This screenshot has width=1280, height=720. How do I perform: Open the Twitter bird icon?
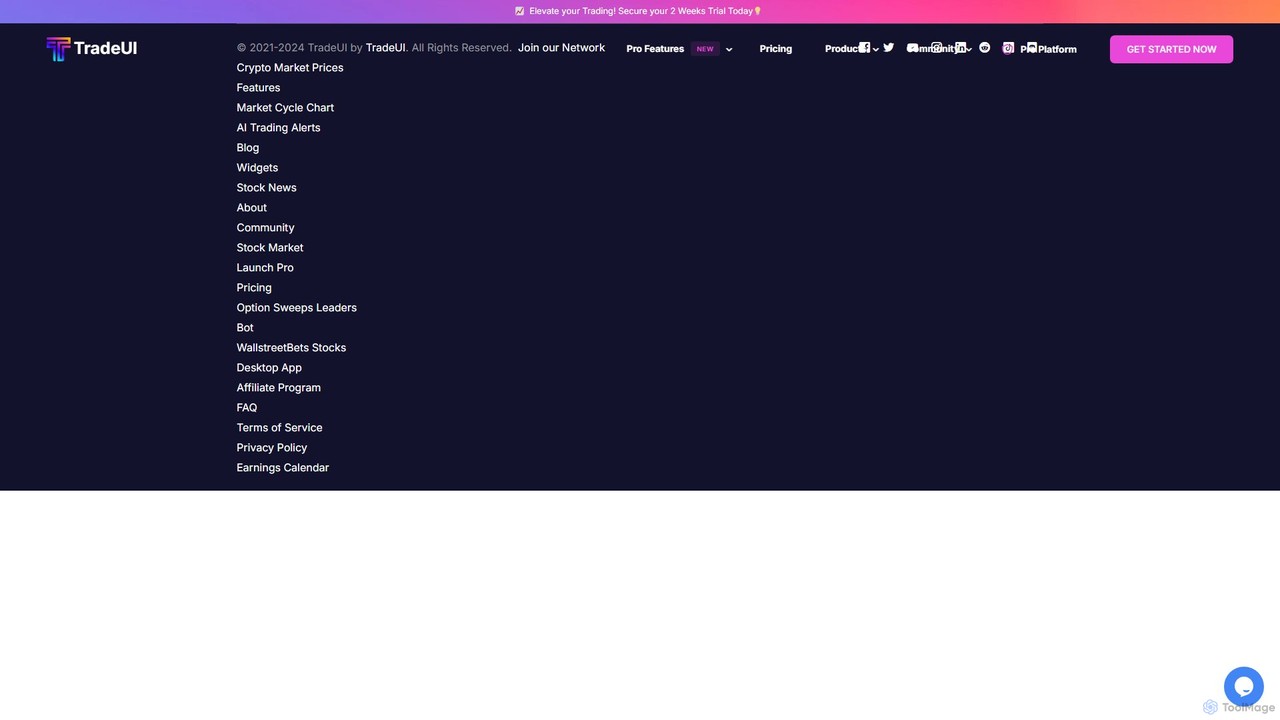[x=889, y=48]
